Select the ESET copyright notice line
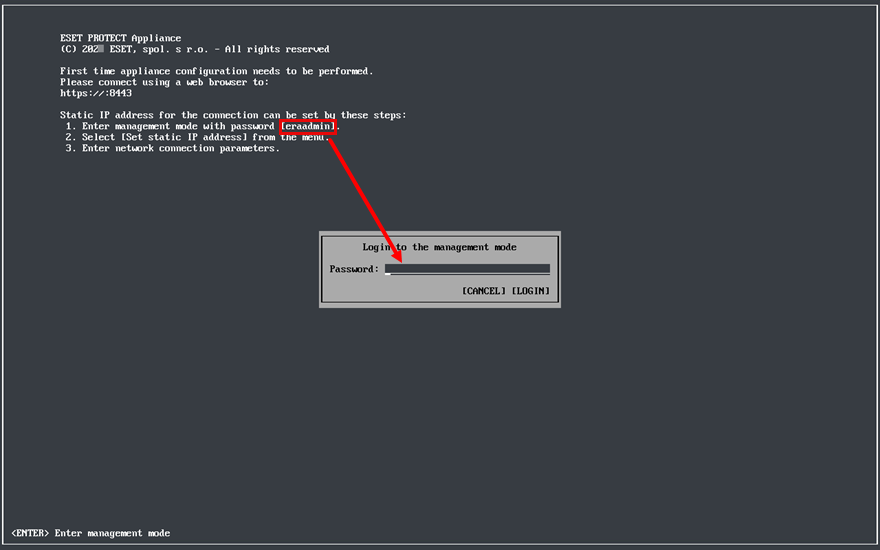The width and height of the screenshot is (880, 550). [x=194, y=49]
